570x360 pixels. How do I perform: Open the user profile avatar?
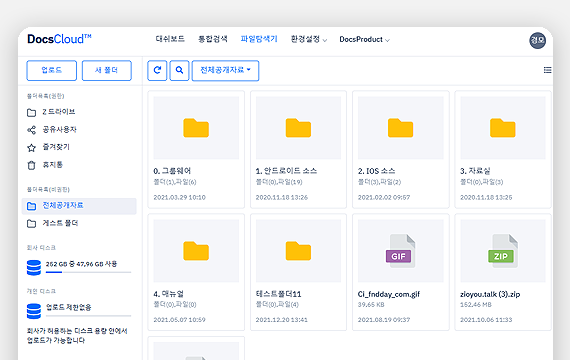(537, 40)
